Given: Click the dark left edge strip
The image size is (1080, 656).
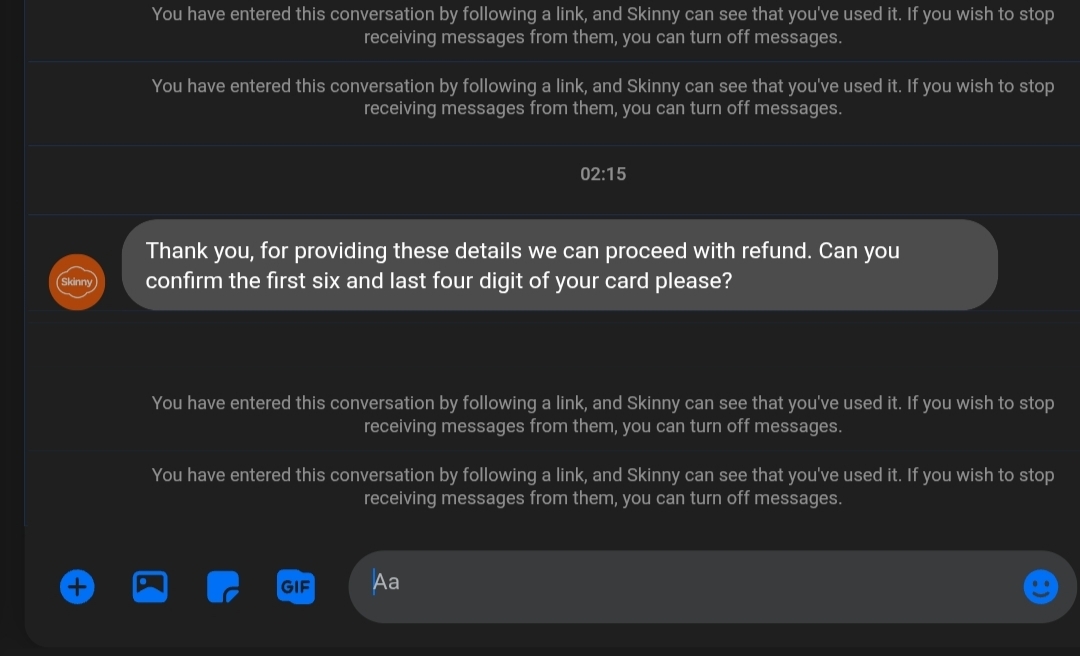Looking at the screenshot, I should point(12,300).
